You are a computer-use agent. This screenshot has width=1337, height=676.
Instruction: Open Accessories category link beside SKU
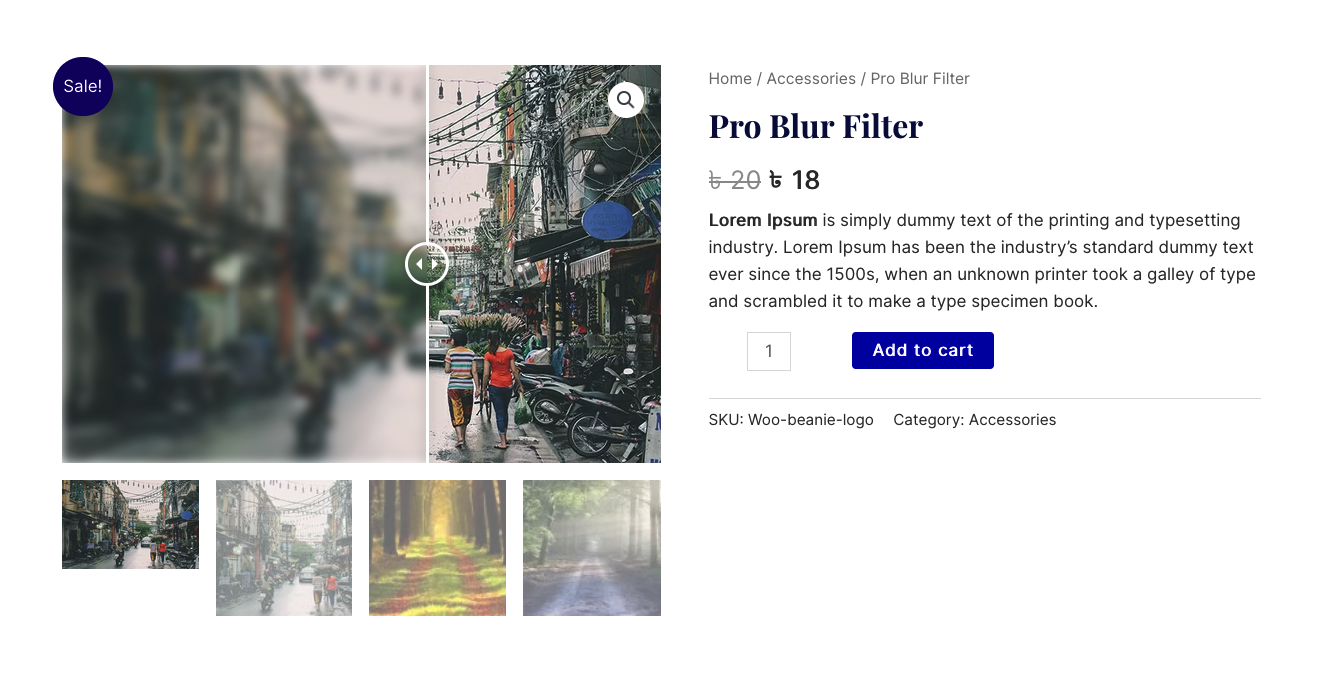pos(1012,420)
